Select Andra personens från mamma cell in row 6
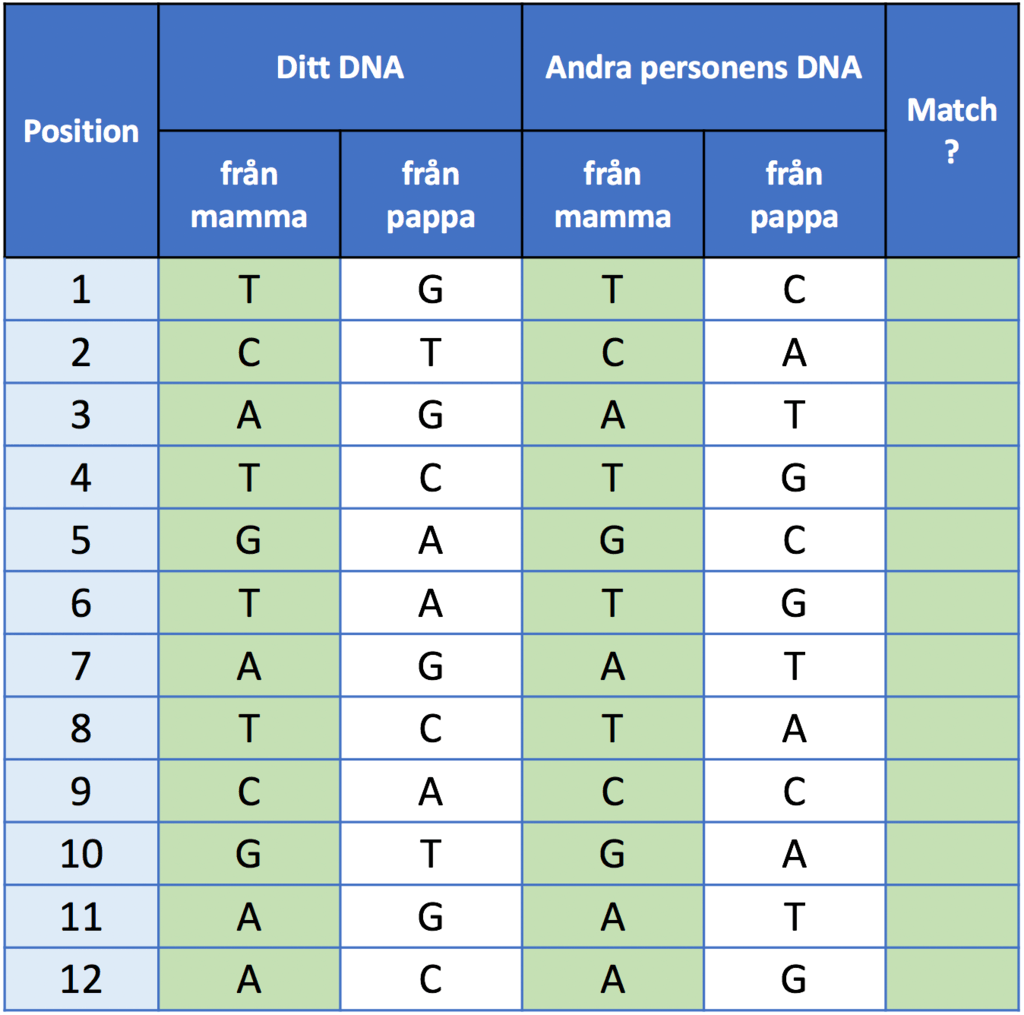 pyautogui.click(x=613, y=603)
